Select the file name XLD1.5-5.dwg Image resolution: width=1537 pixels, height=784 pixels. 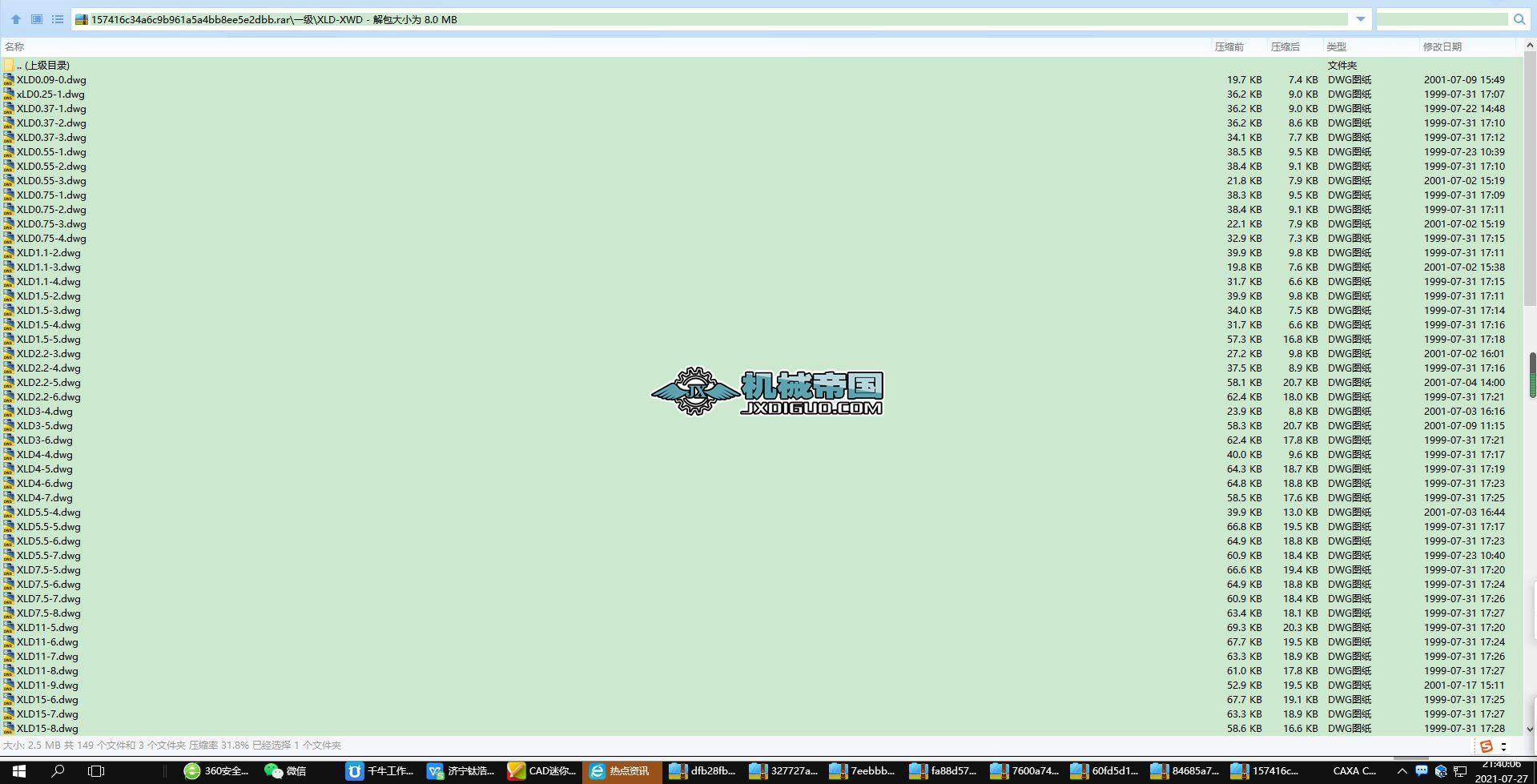(49, 339)
